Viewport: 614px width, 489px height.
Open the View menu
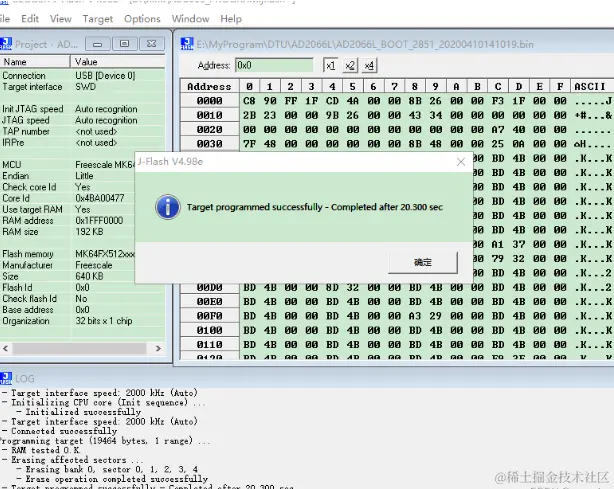(x=61, y=19)
